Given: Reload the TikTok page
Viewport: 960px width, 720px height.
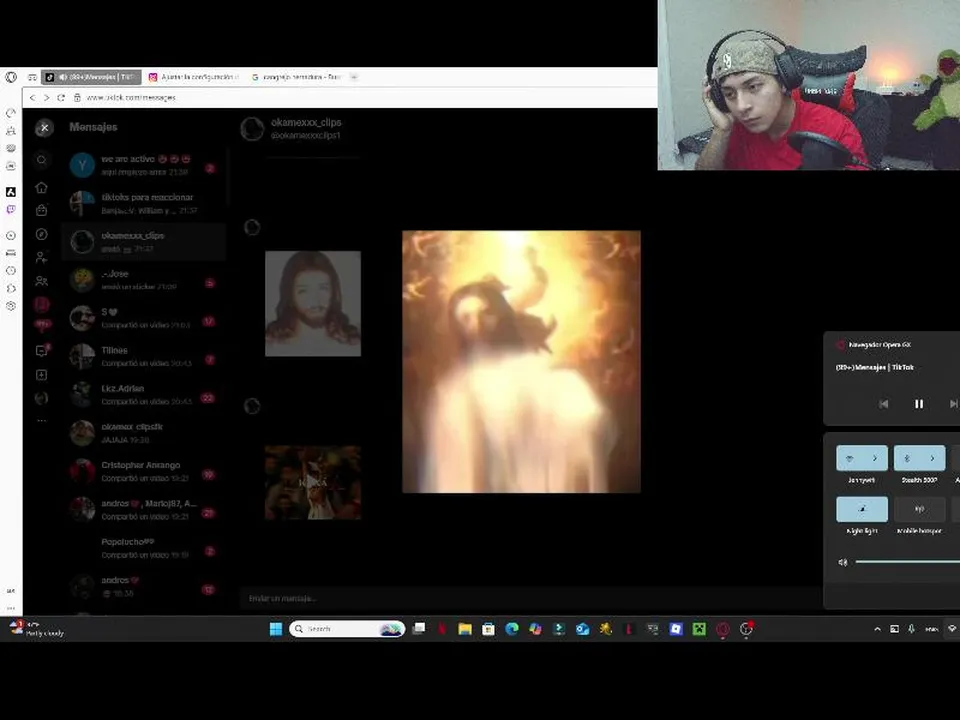Looking at the screenshot, I should click(x=61, y=97).
